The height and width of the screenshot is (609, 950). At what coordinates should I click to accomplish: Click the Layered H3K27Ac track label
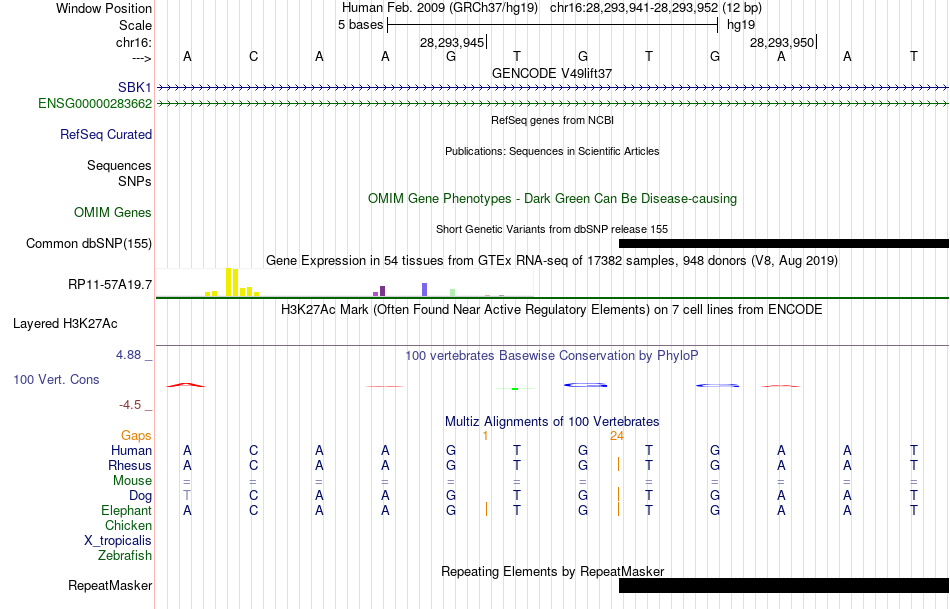65,324
